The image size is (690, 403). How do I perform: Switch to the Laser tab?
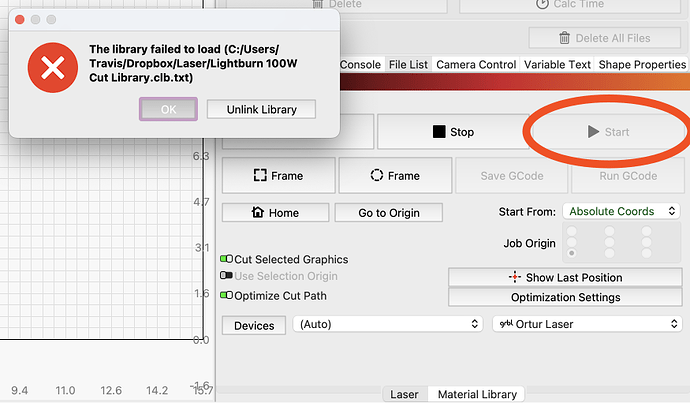pos(404,394)
